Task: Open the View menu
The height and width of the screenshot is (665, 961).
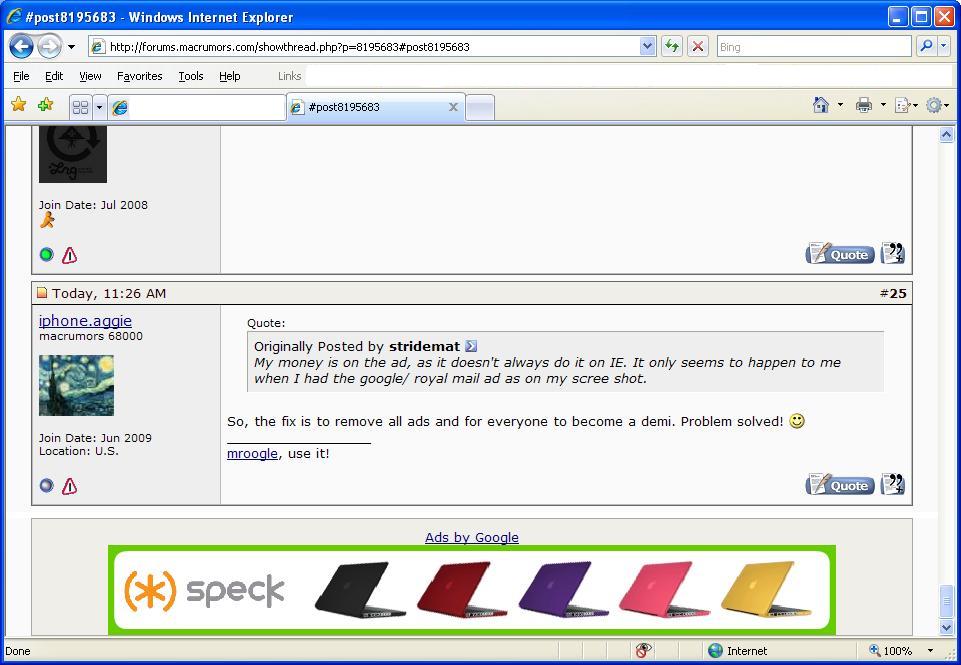Action: coord(90,76)
